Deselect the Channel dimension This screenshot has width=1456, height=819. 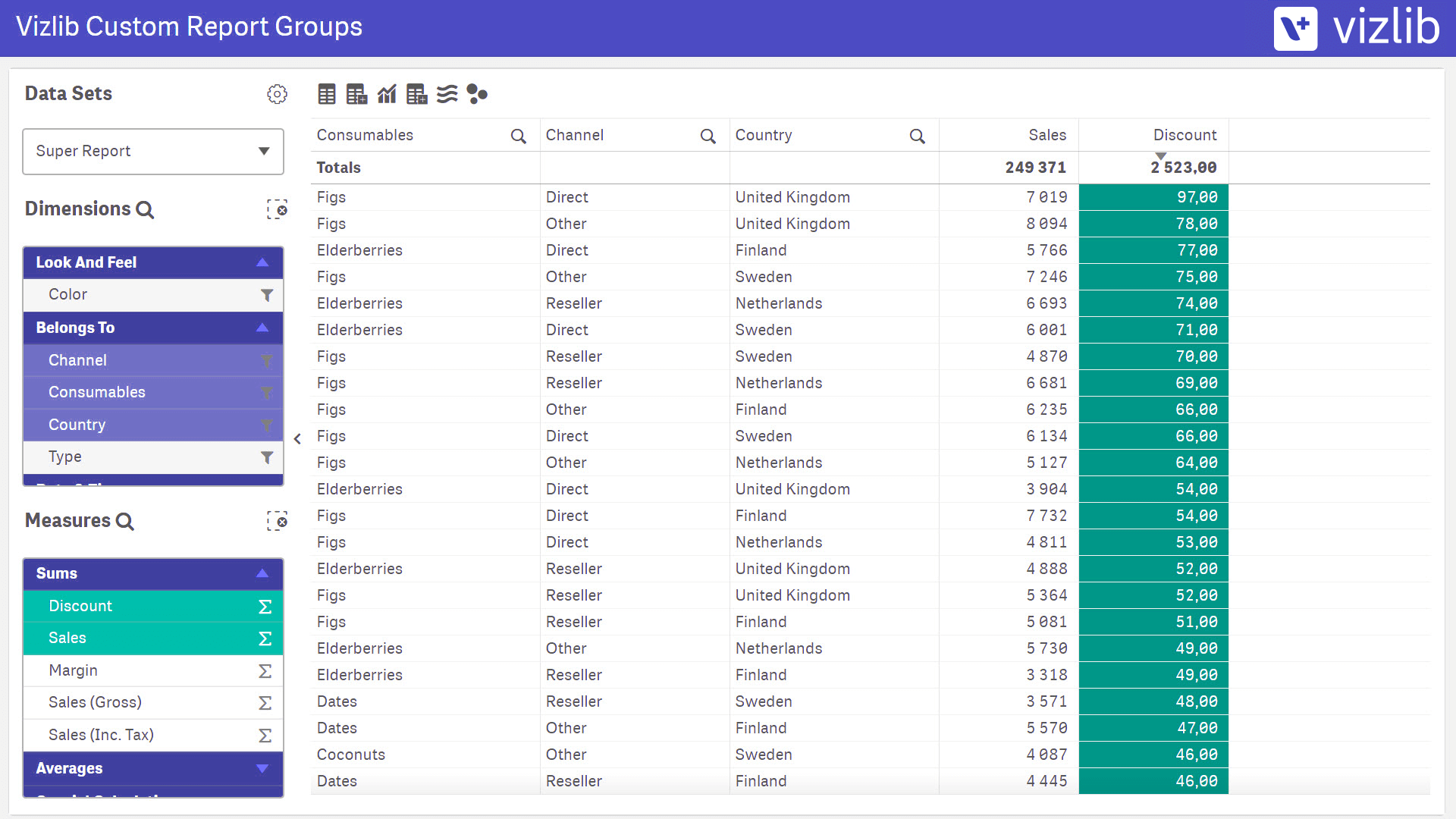pos(153,360)
